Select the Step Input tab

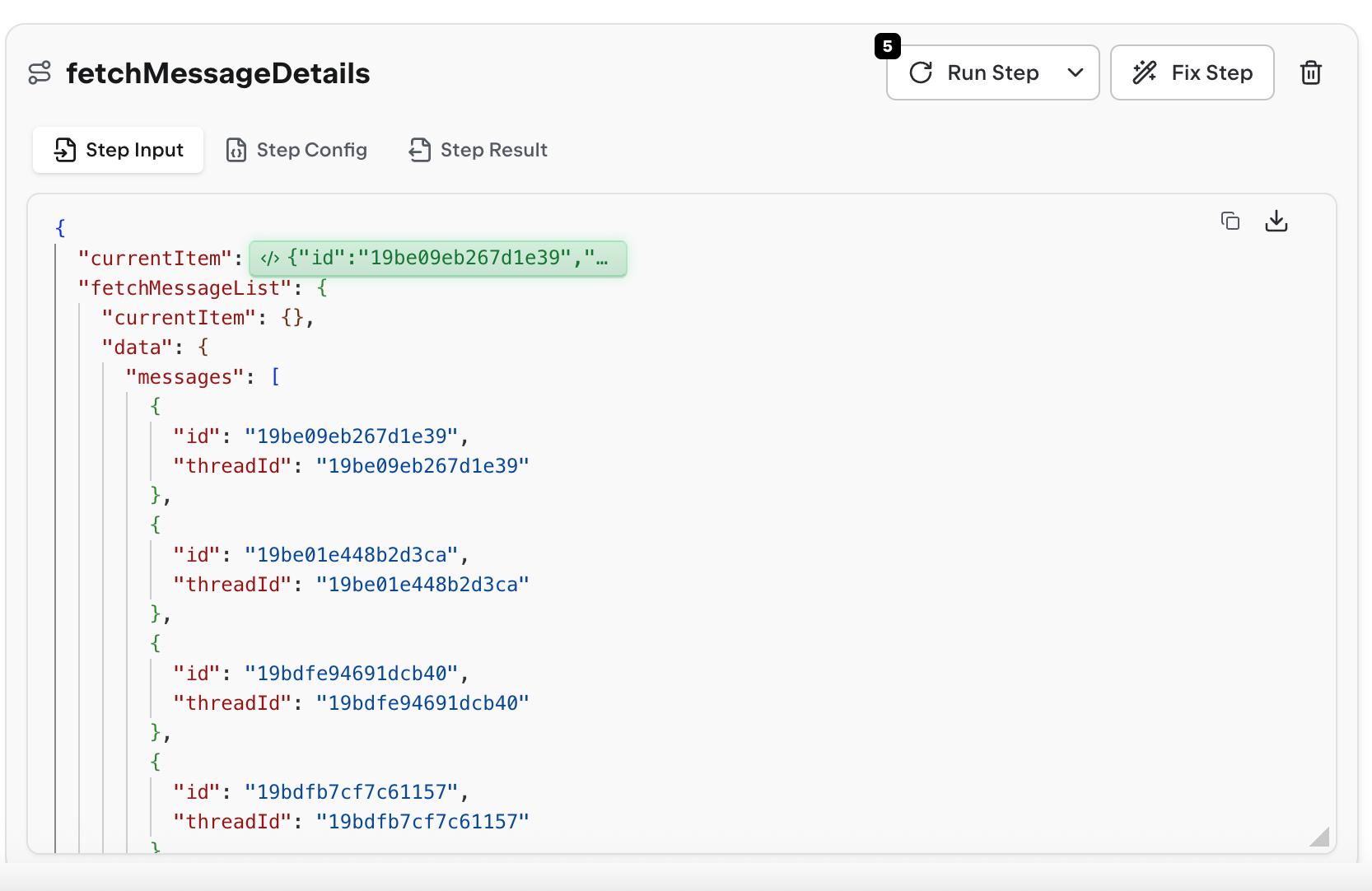[119, 150]
